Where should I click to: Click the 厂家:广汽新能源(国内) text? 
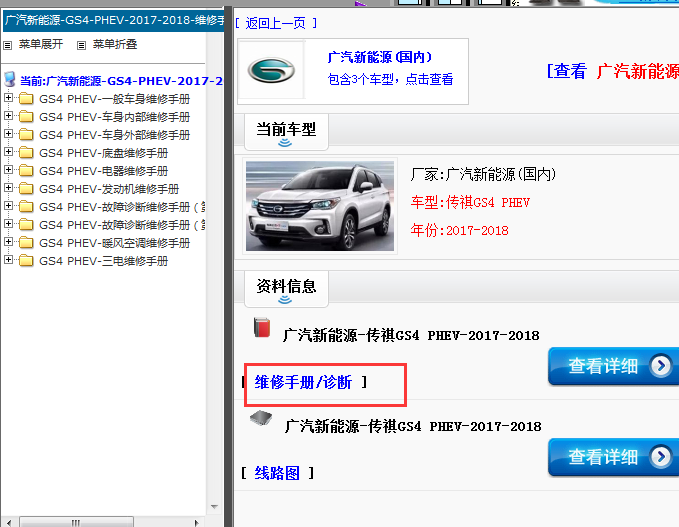(x=483, y=174)
